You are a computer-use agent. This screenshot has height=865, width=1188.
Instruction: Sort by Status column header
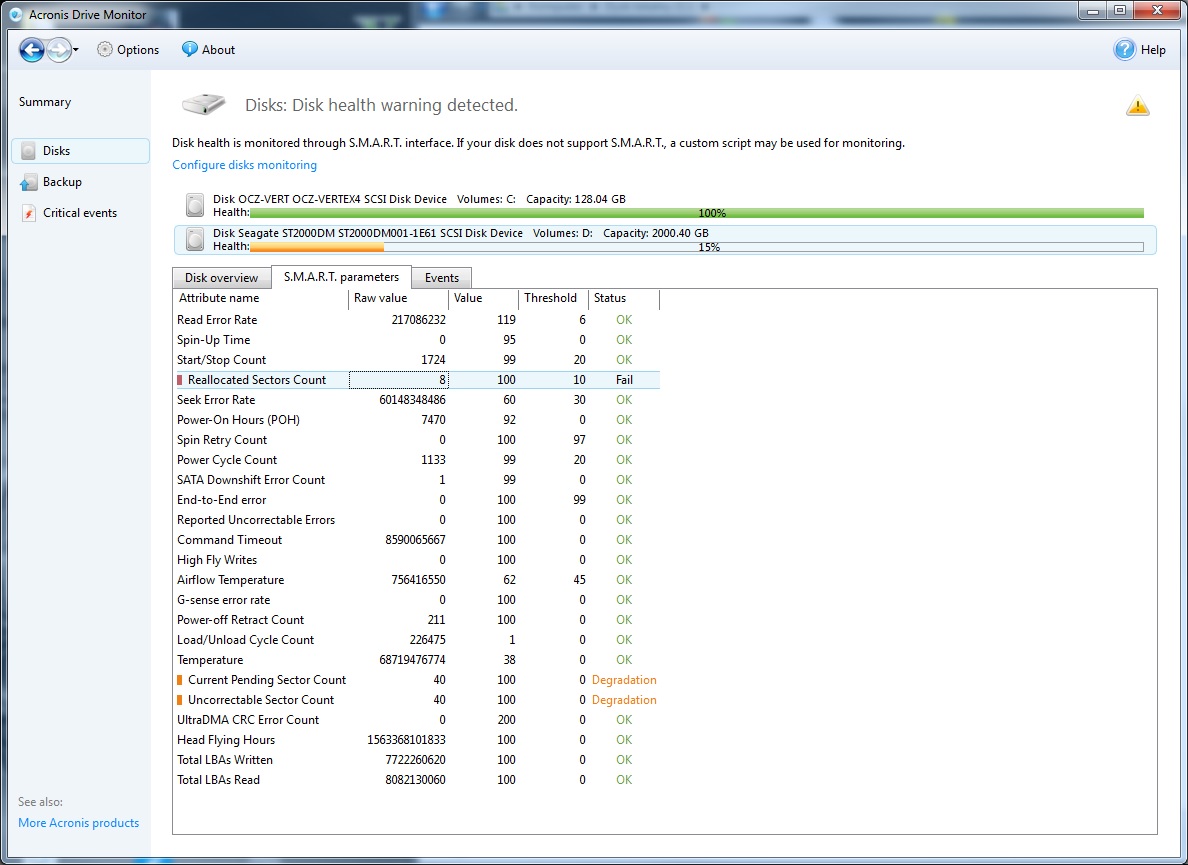pos(624,298)
